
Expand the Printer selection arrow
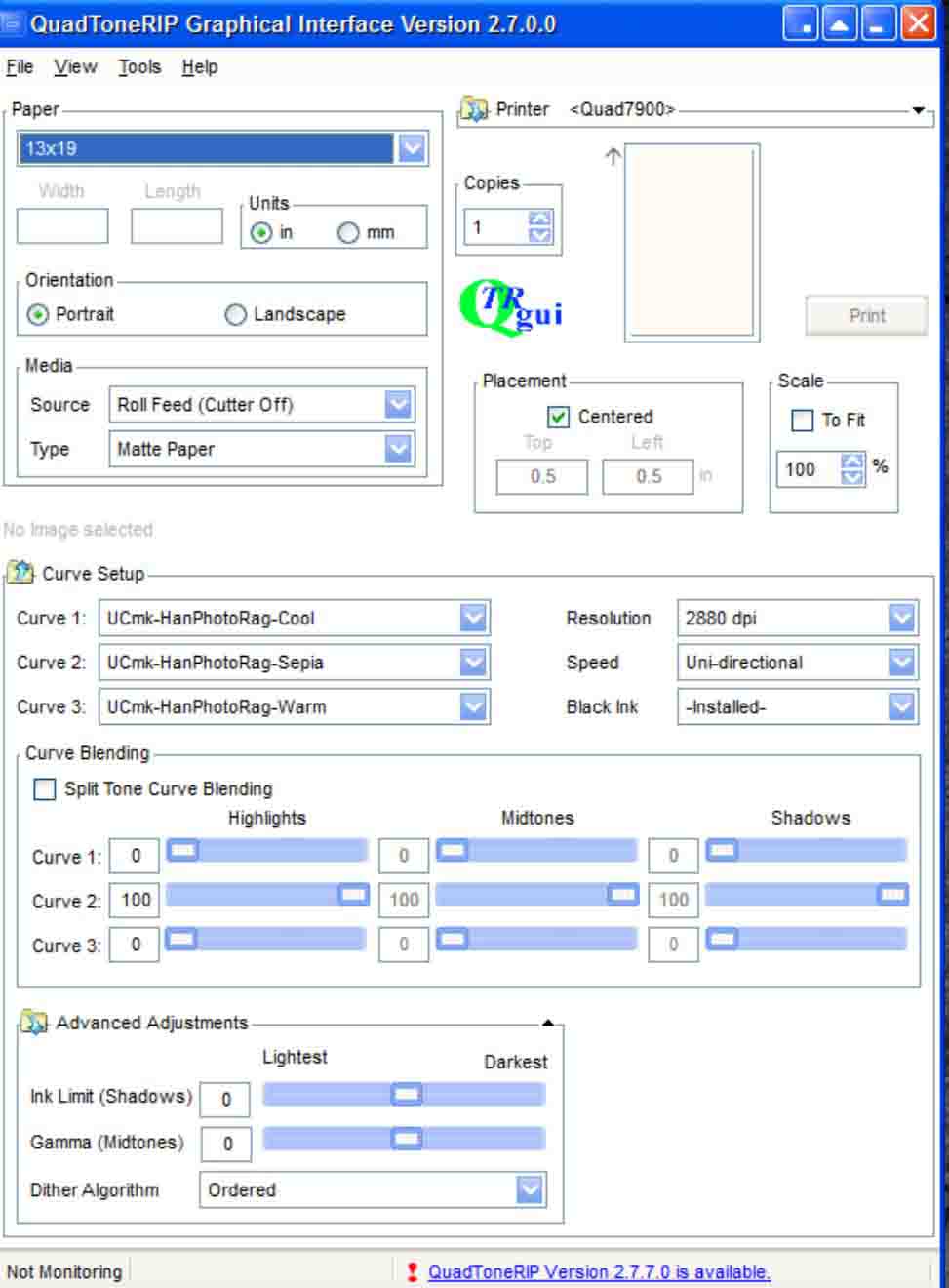point(918,110)
